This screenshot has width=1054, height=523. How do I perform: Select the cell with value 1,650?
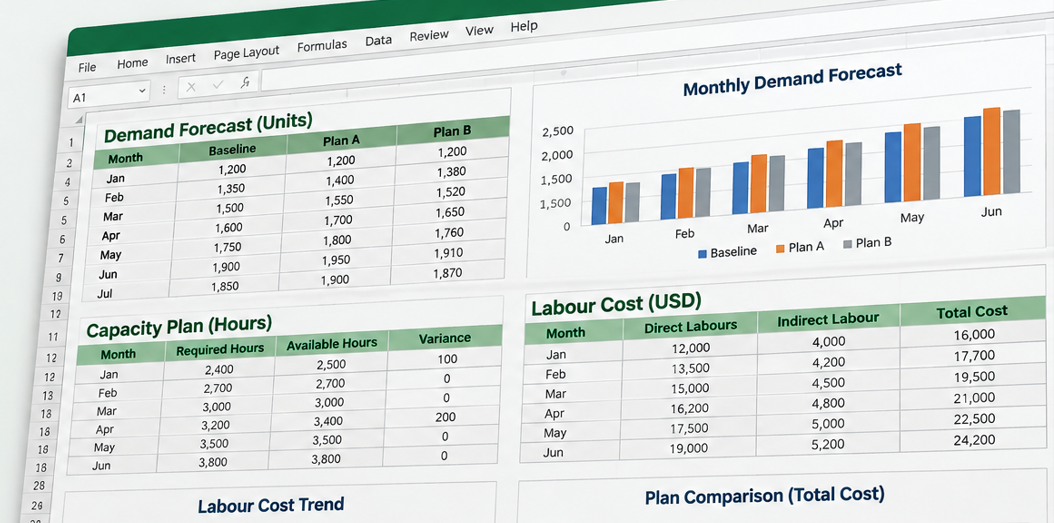pos(450,212)
